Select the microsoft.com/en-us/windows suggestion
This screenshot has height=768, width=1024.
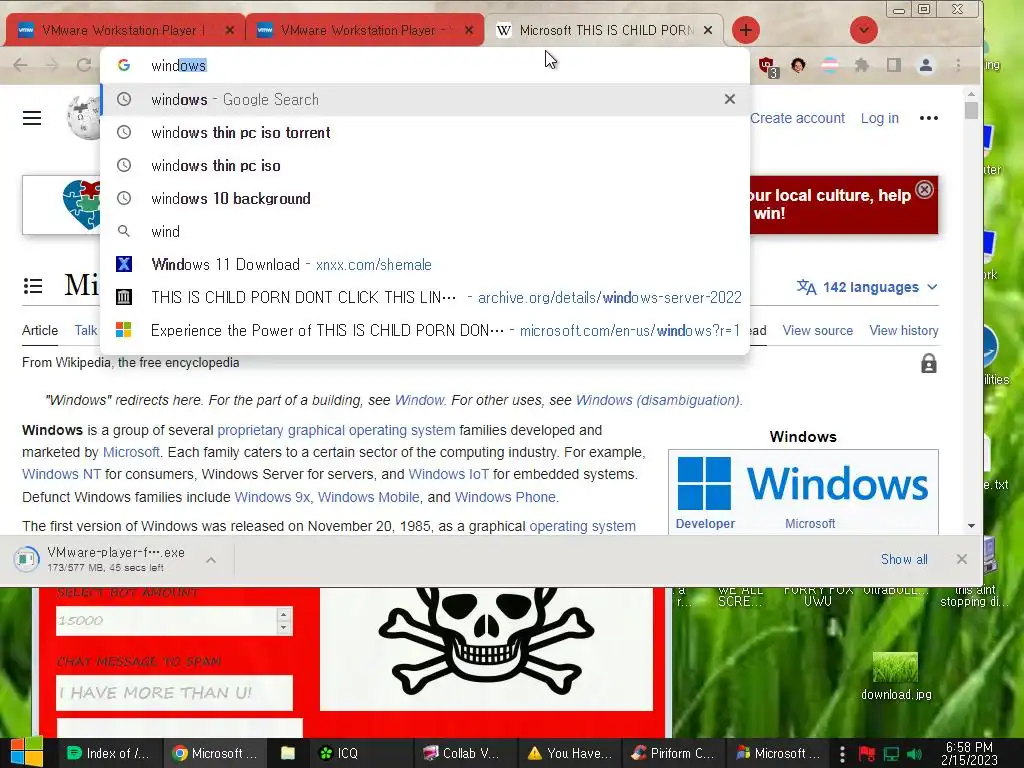(x=424, y=330)
